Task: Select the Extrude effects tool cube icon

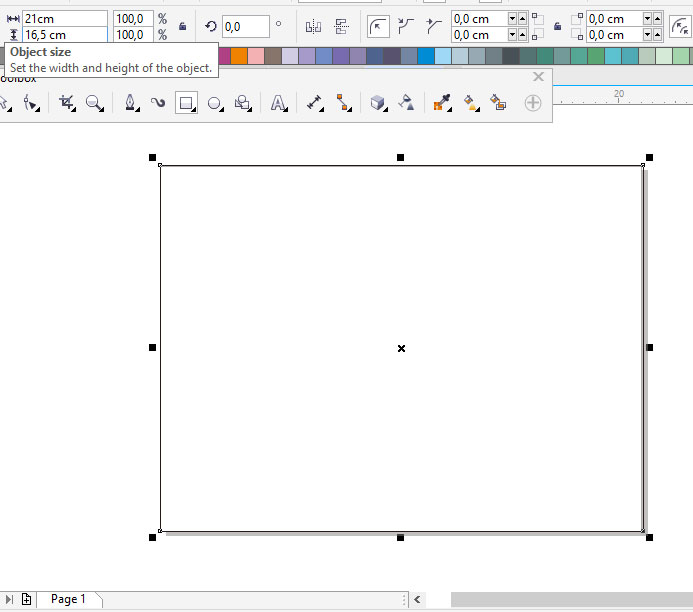Action: 378,103
